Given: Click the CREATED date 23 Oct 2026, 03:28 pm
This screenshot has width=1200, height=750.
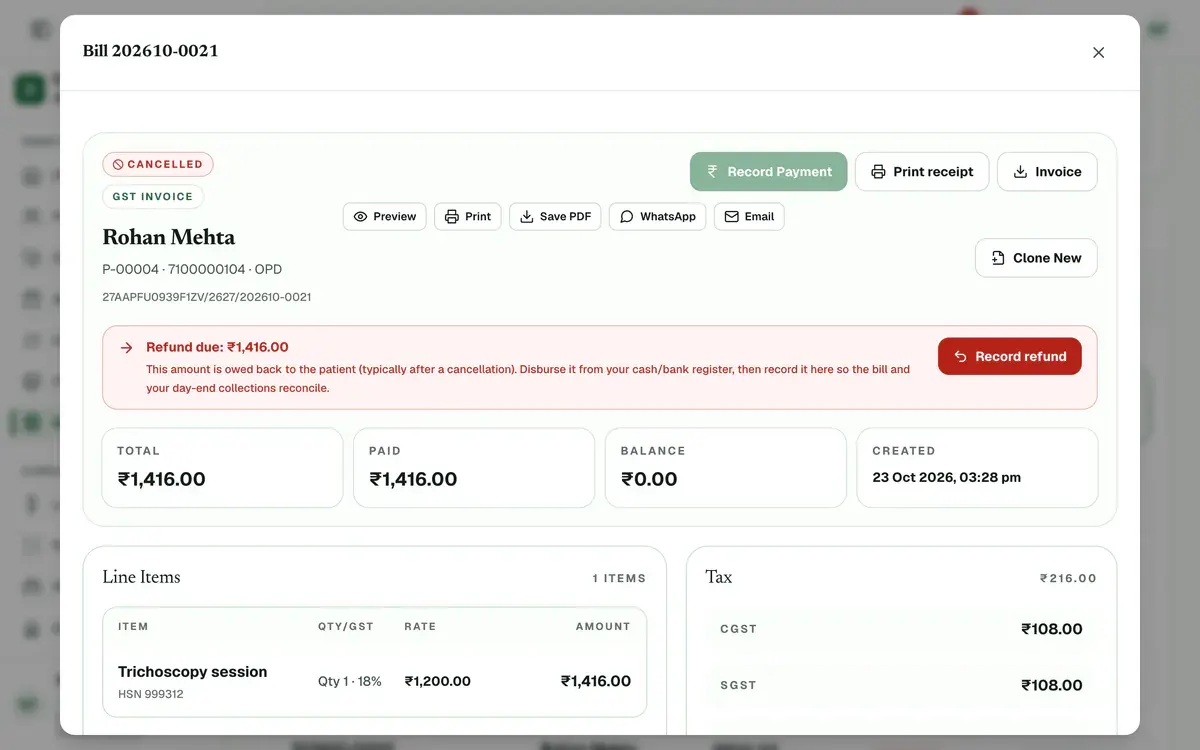Looking at the screenshot, I should point(947,478).
